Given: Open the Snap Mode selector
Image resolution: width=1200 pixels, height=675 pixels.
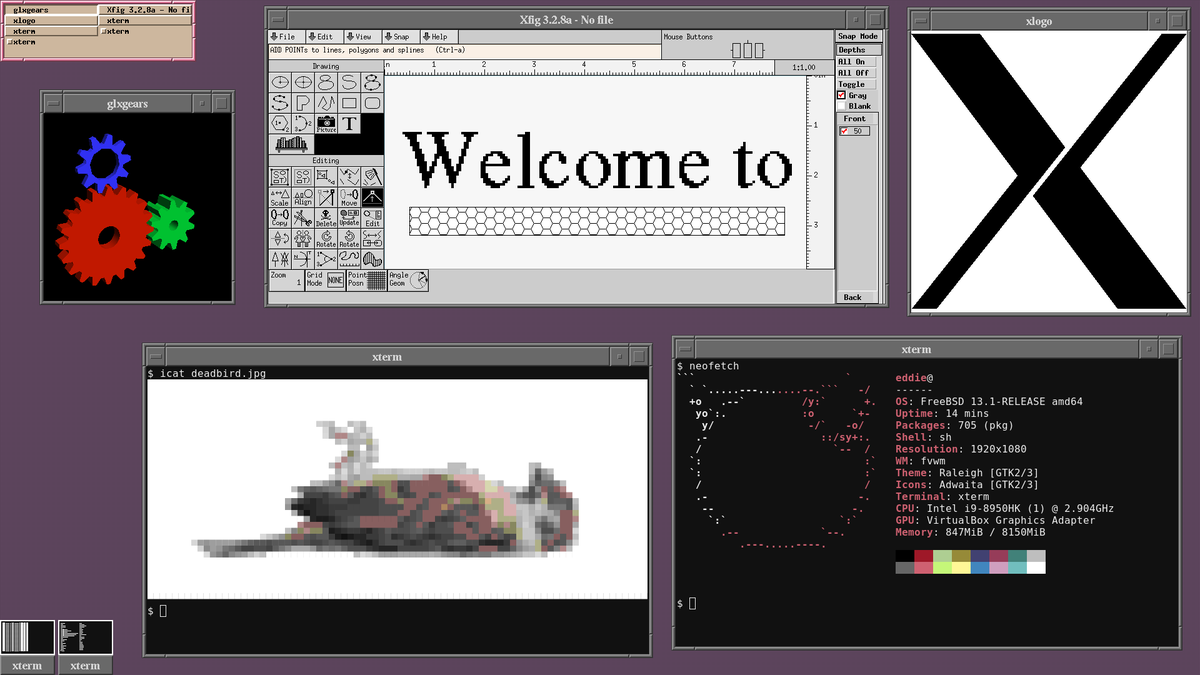Looking at the screenshot, I should click(859, 36).
